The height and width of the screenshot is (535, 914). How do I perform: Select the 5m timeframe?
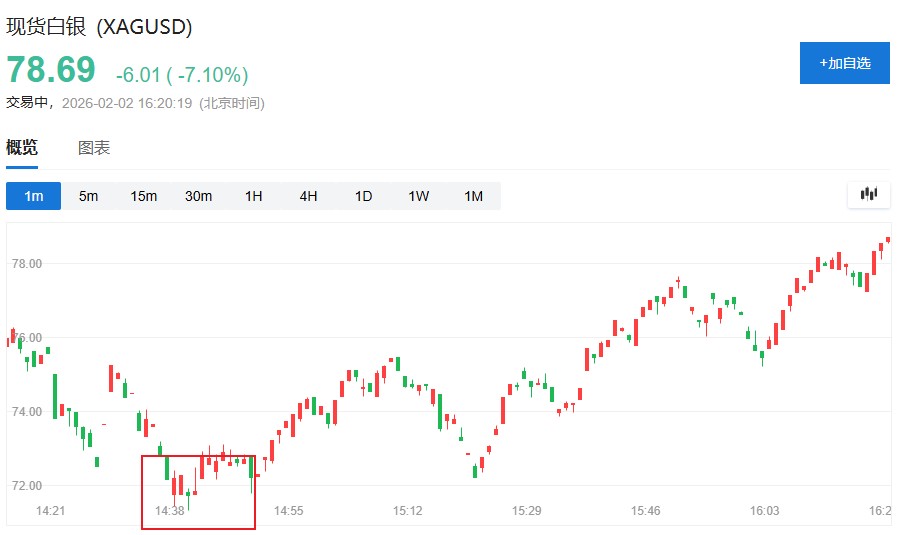coord(89,196)
